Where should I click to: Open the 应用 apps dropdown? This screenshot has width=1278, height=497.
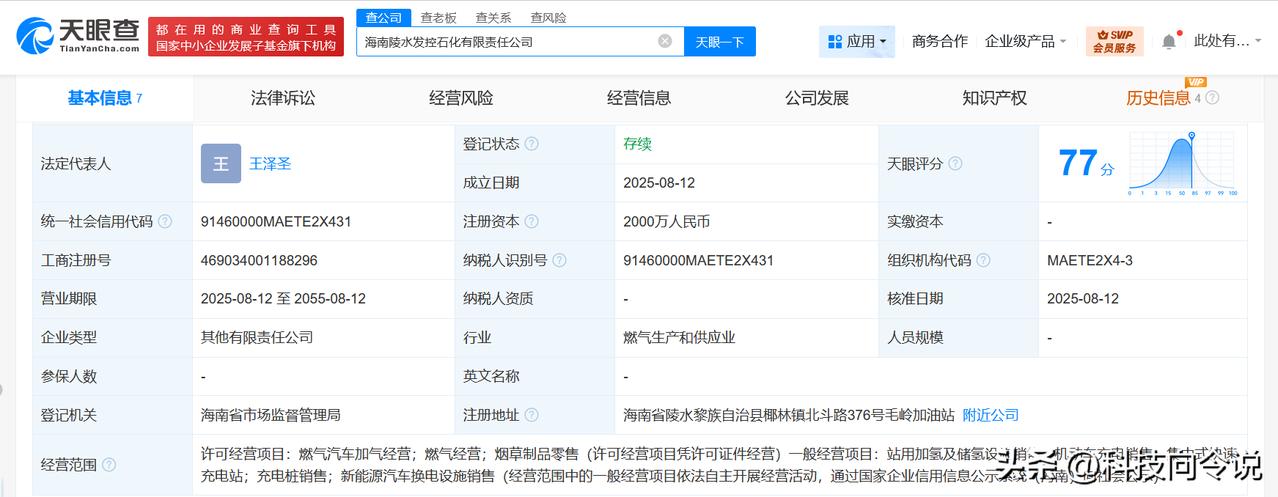pos(857,41)
